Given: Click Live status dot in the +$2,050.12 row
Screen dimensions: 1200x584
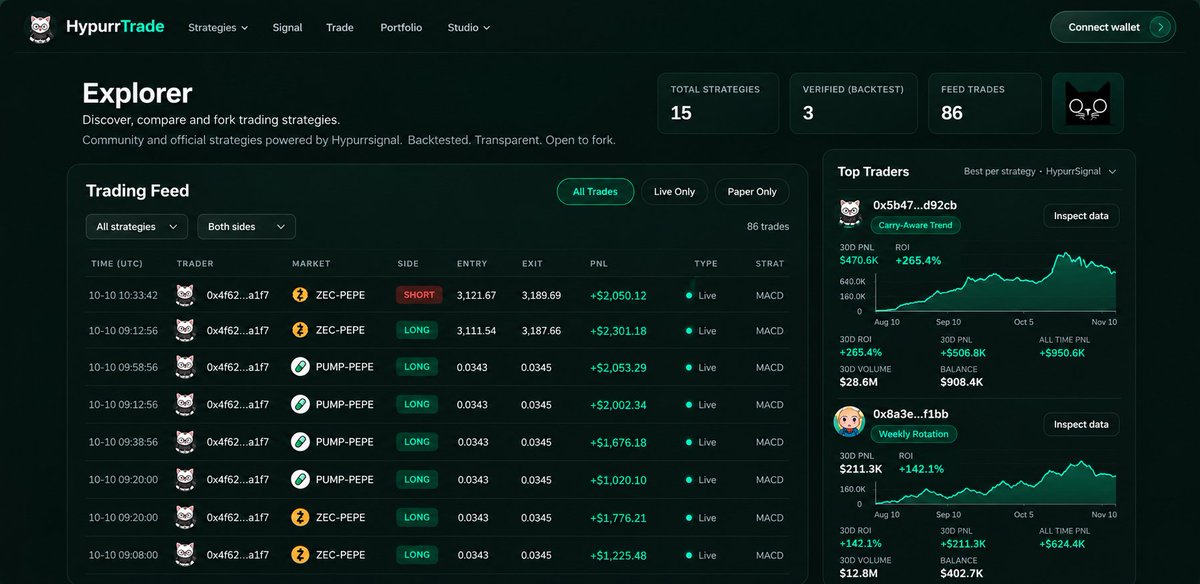Looking at the screenshot, I should [689, 296].
